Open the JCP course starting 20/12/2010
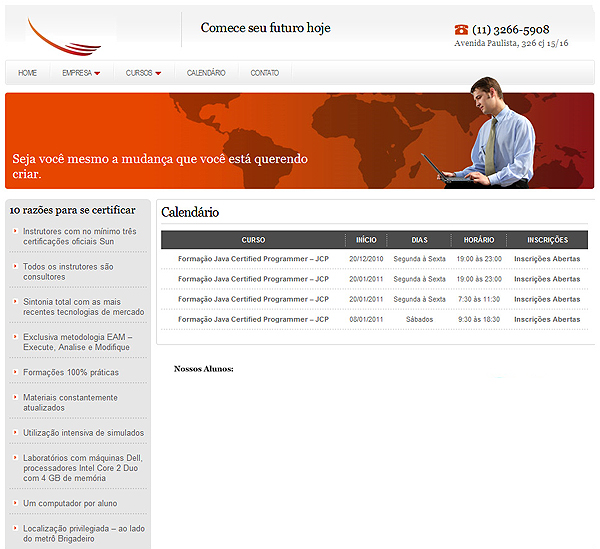600x549 pixels. point(253,259)
